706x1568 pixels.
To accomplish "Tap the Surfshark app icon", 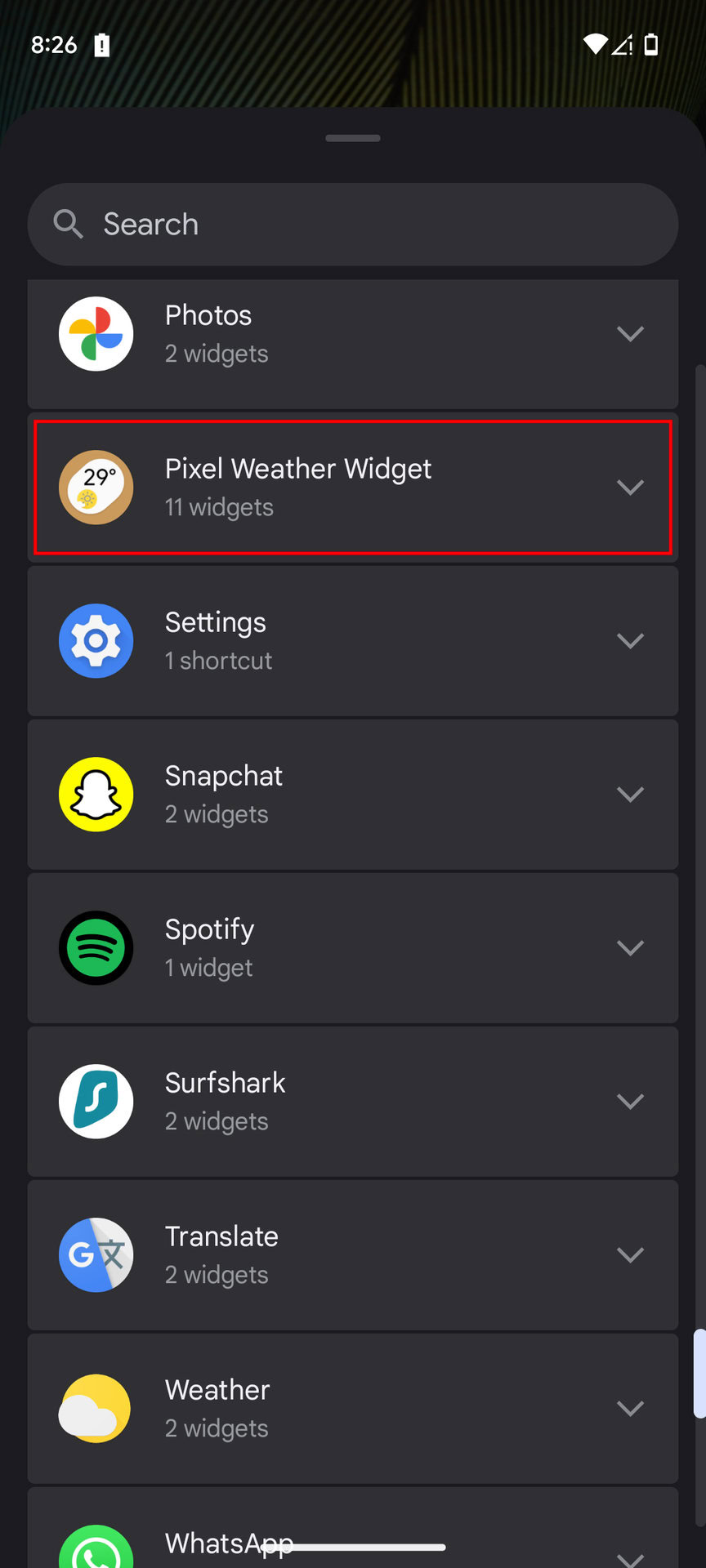I will 96,1102.
